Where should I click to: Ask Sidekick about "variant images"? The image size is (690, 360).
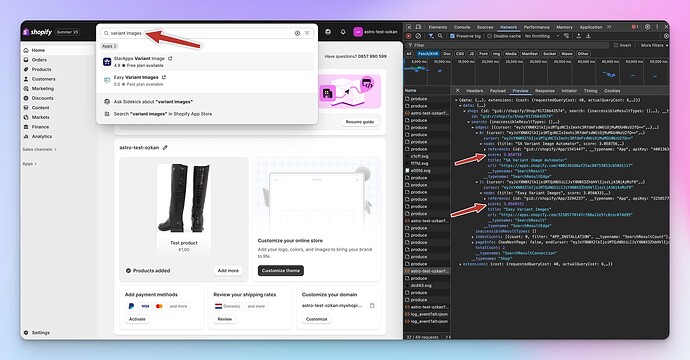[153, 102]
